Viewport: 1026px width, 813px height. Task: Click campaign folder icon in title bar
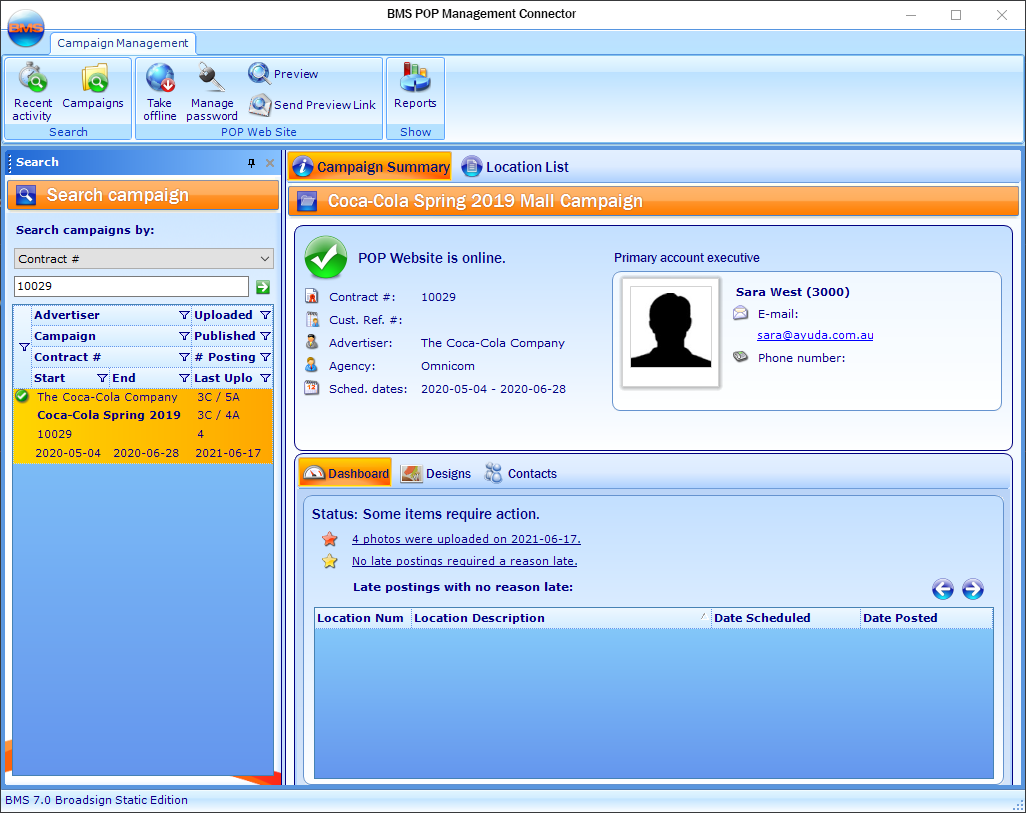[307, 201]
